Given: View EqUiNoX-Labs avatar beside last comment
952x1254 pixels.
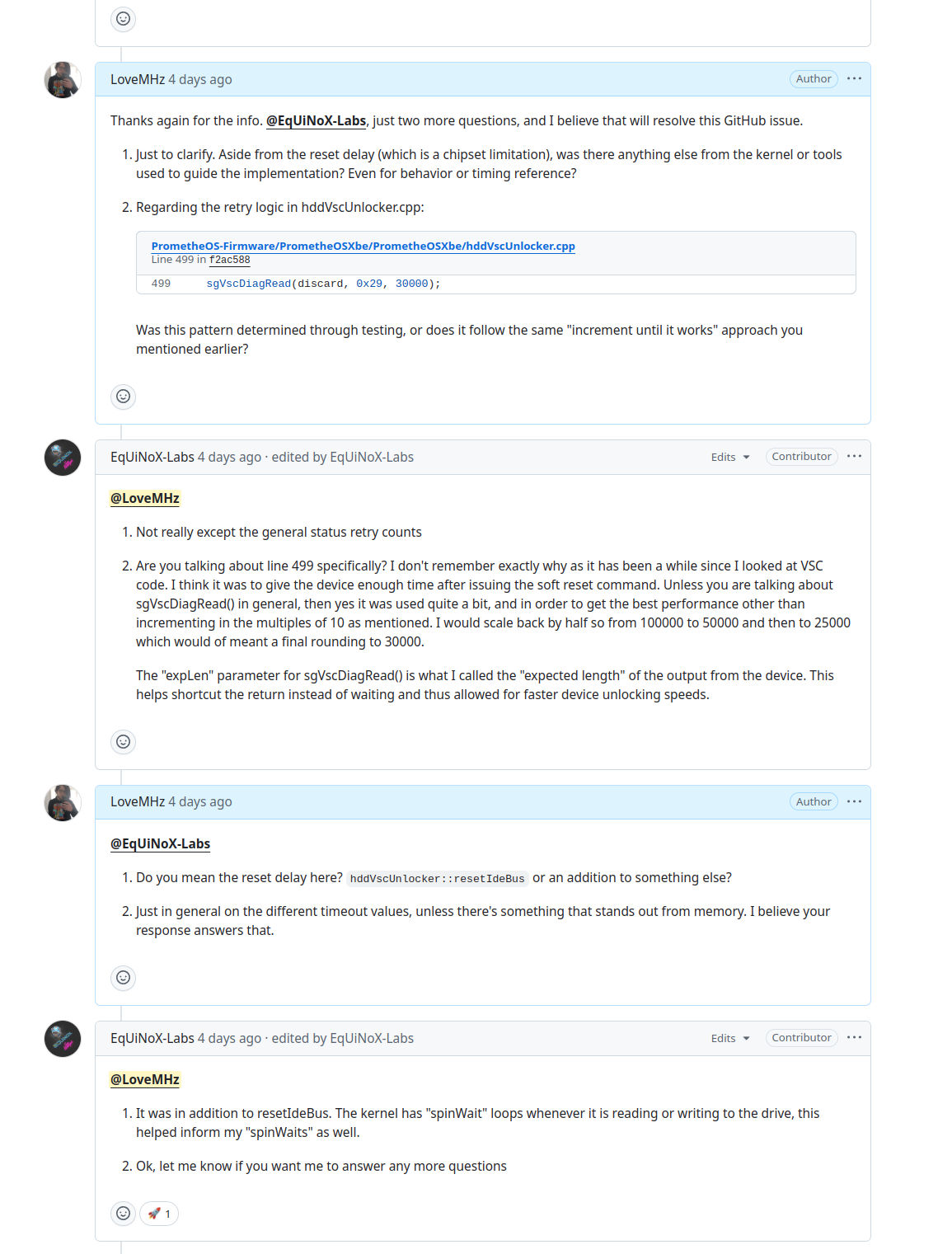Looking at the screenshot, I should [x=63, y=1039].
